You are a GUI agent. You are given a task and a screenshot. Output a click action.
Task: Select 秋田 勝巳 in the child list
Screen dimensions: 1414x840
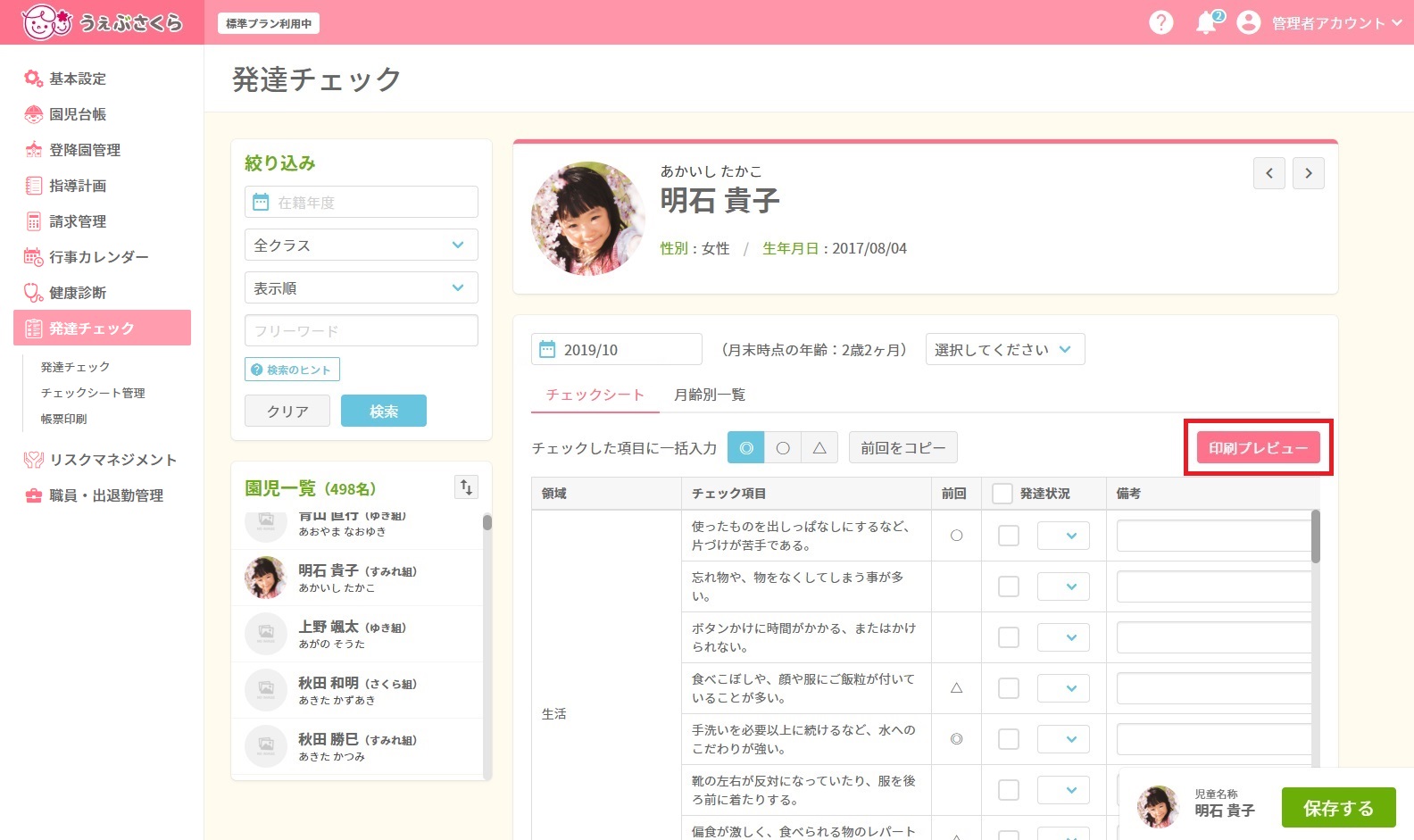click(x=357, y=746)
